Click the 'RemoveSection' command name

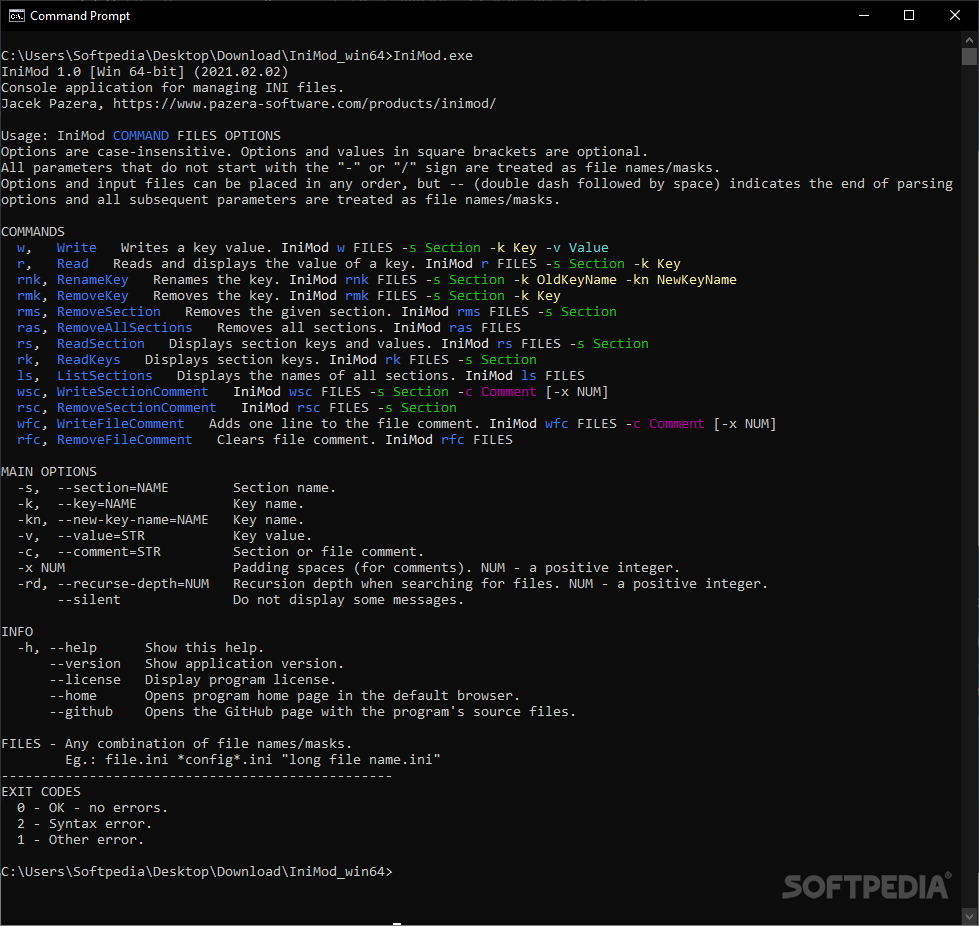coord(109,312)
